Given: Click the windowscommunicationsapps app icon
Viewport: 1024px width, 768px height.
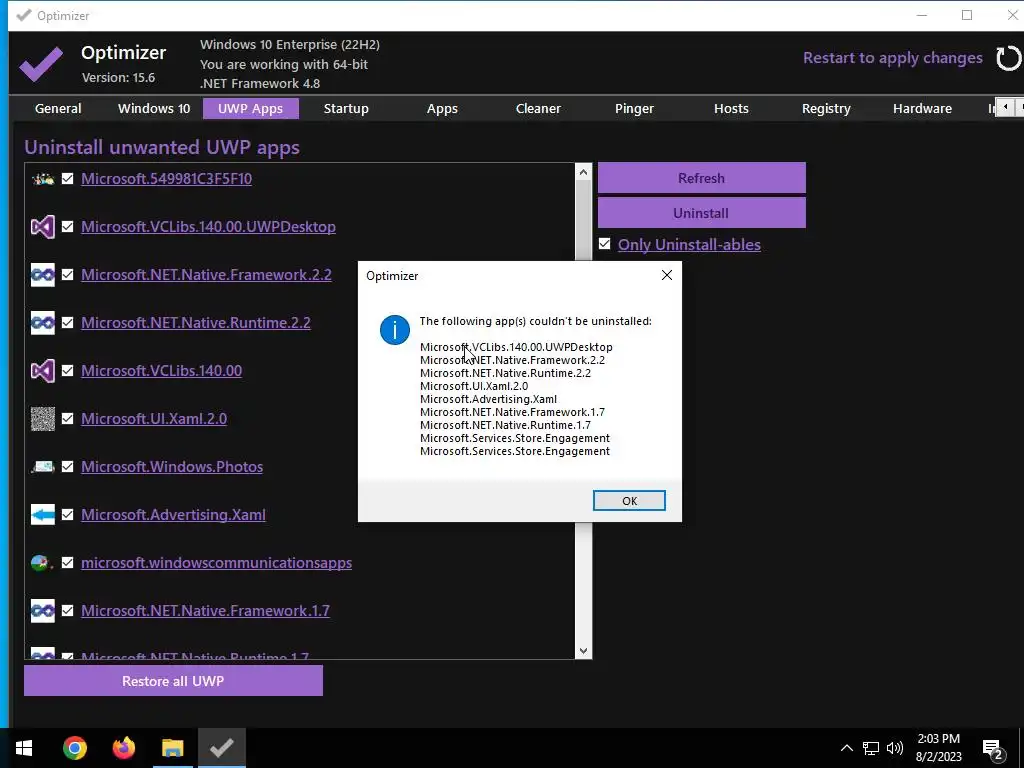Looking at the screenshot, I should pyautogui.click(x=43, y=563).
